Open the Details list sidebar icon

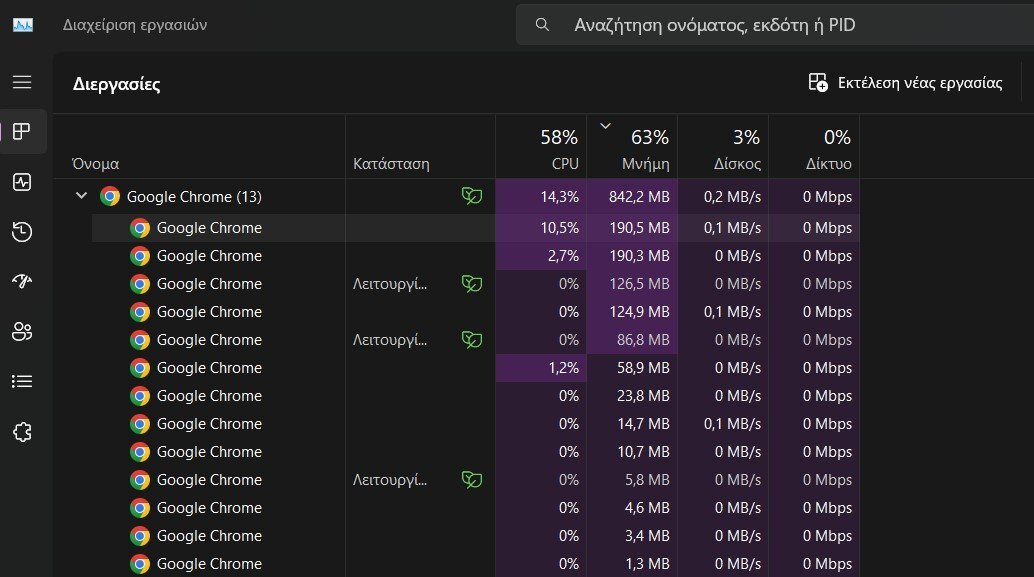(x=22, y=381)
